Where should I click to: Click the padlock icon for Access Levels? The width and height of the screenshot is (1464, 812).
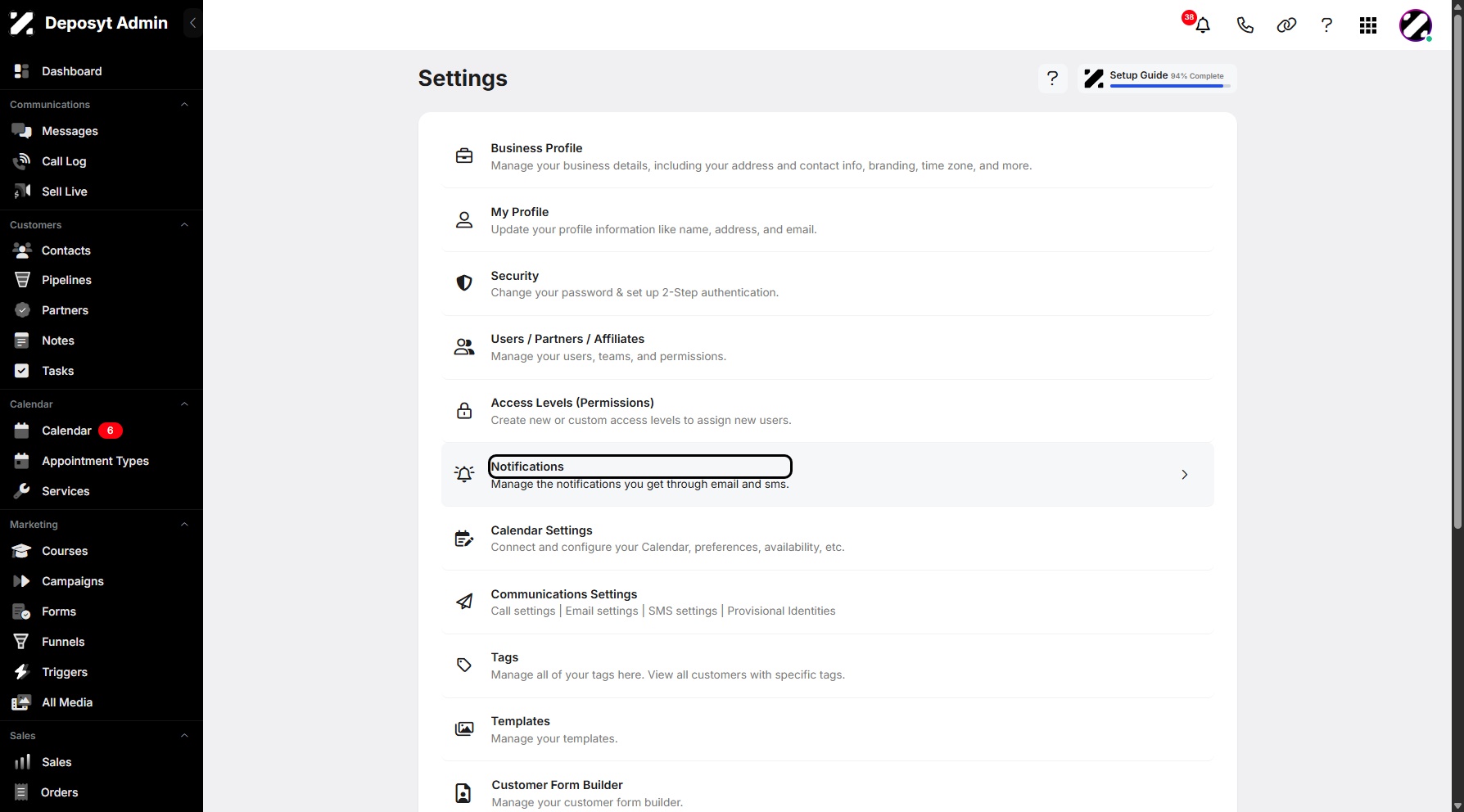tap(464, 411)
